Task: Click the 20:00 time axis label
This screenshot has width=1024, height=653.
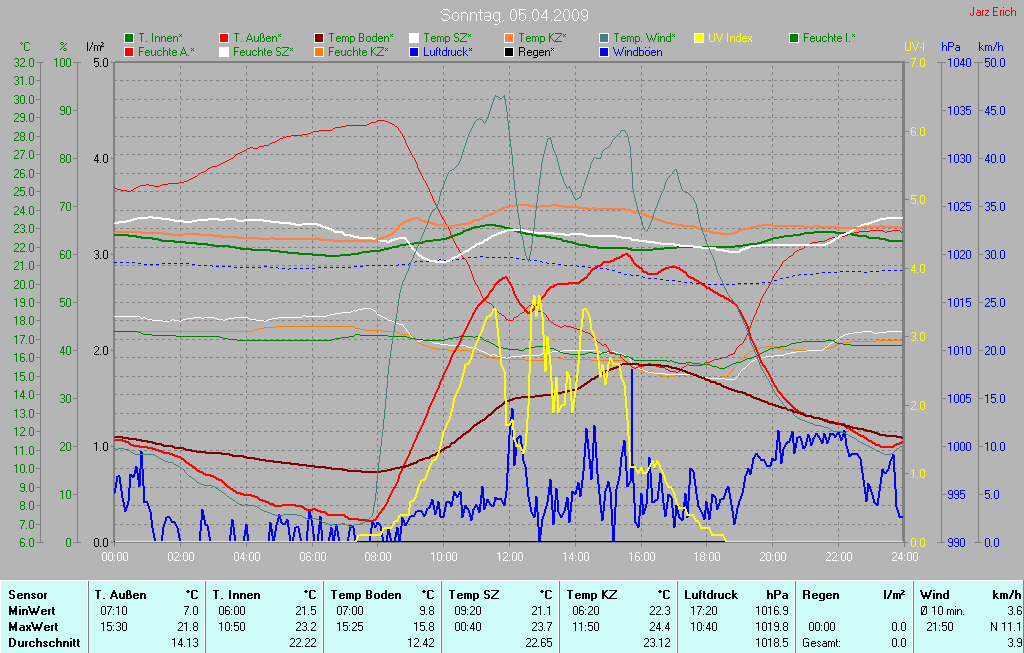Action: (773, 557)
